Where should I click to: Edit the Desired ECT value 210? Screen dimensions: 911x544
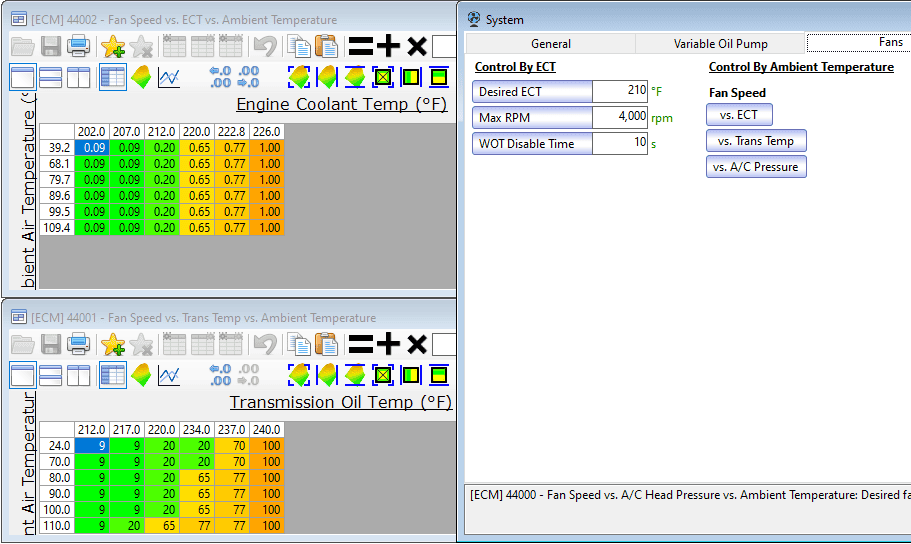(x=620, y=91)
